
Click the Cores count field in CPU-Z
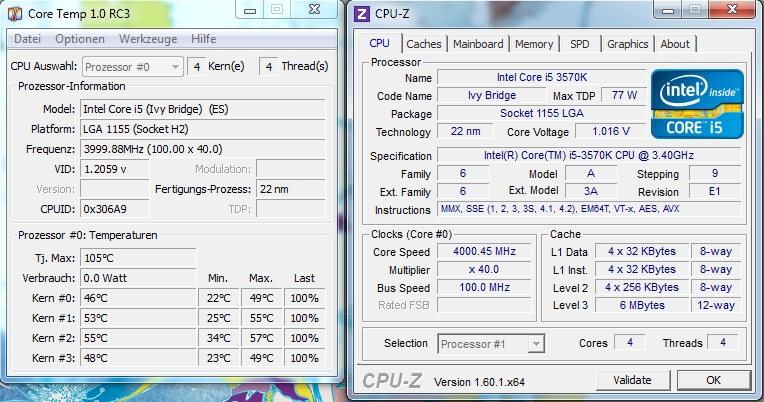pyautogui.click(x=630, y=343)
